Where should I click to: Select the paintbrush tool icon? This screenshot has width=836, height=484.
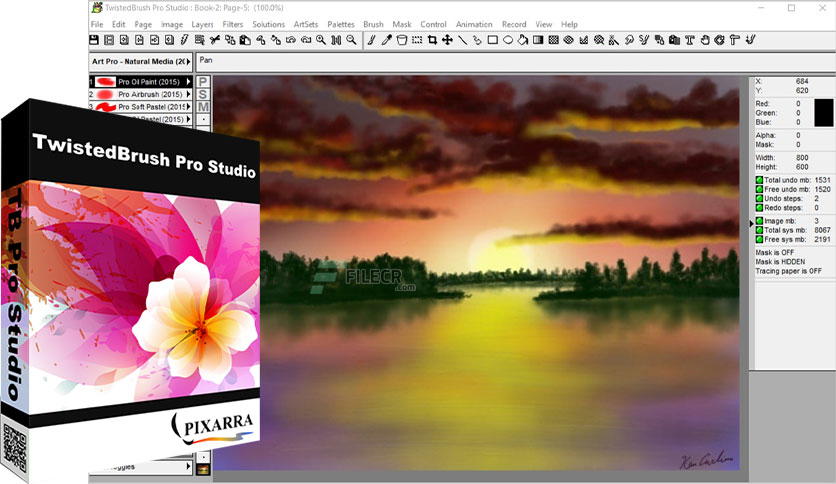pyautogui.click(x=371, y=40)
